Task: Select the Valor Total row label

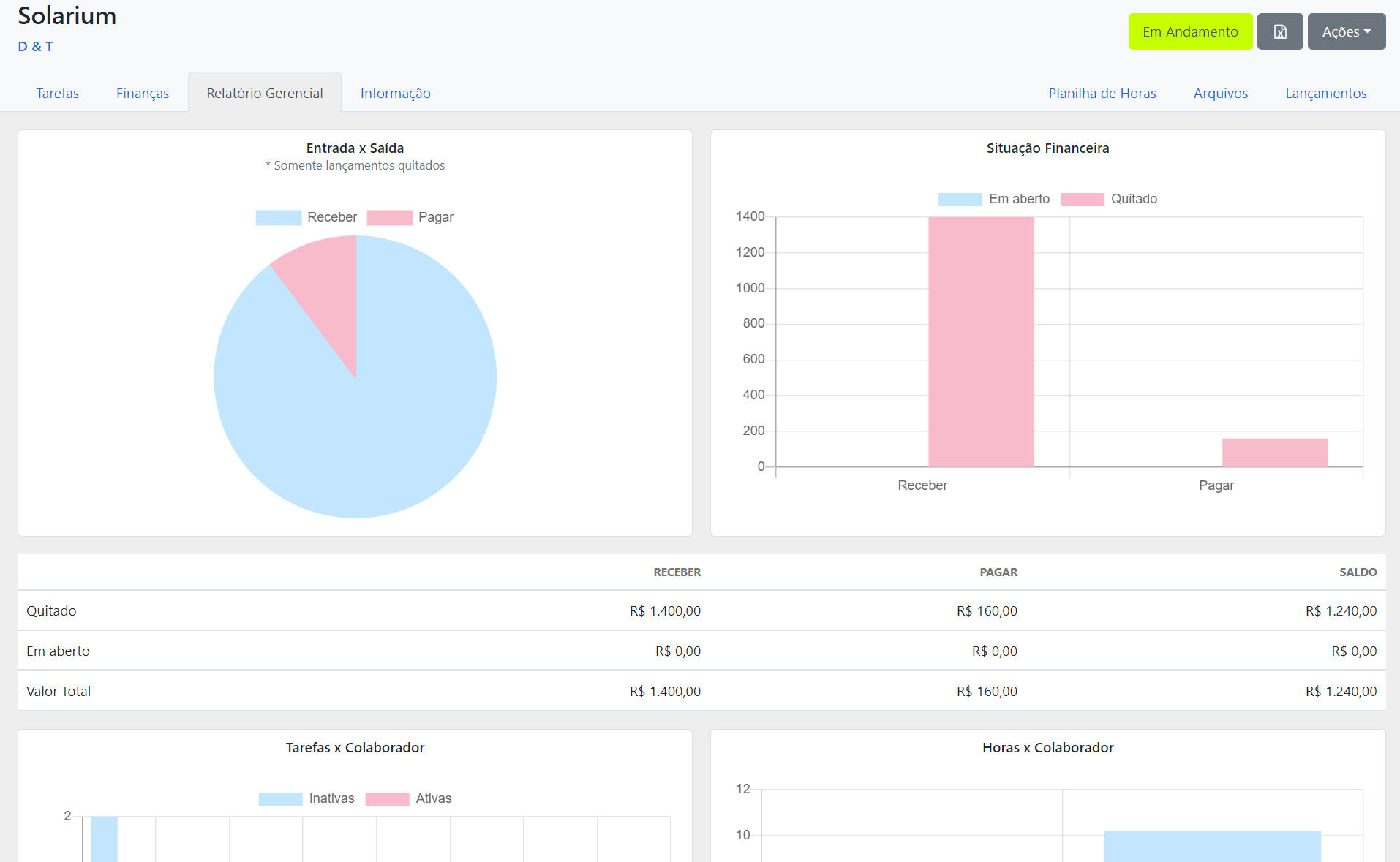Action: 59,691
